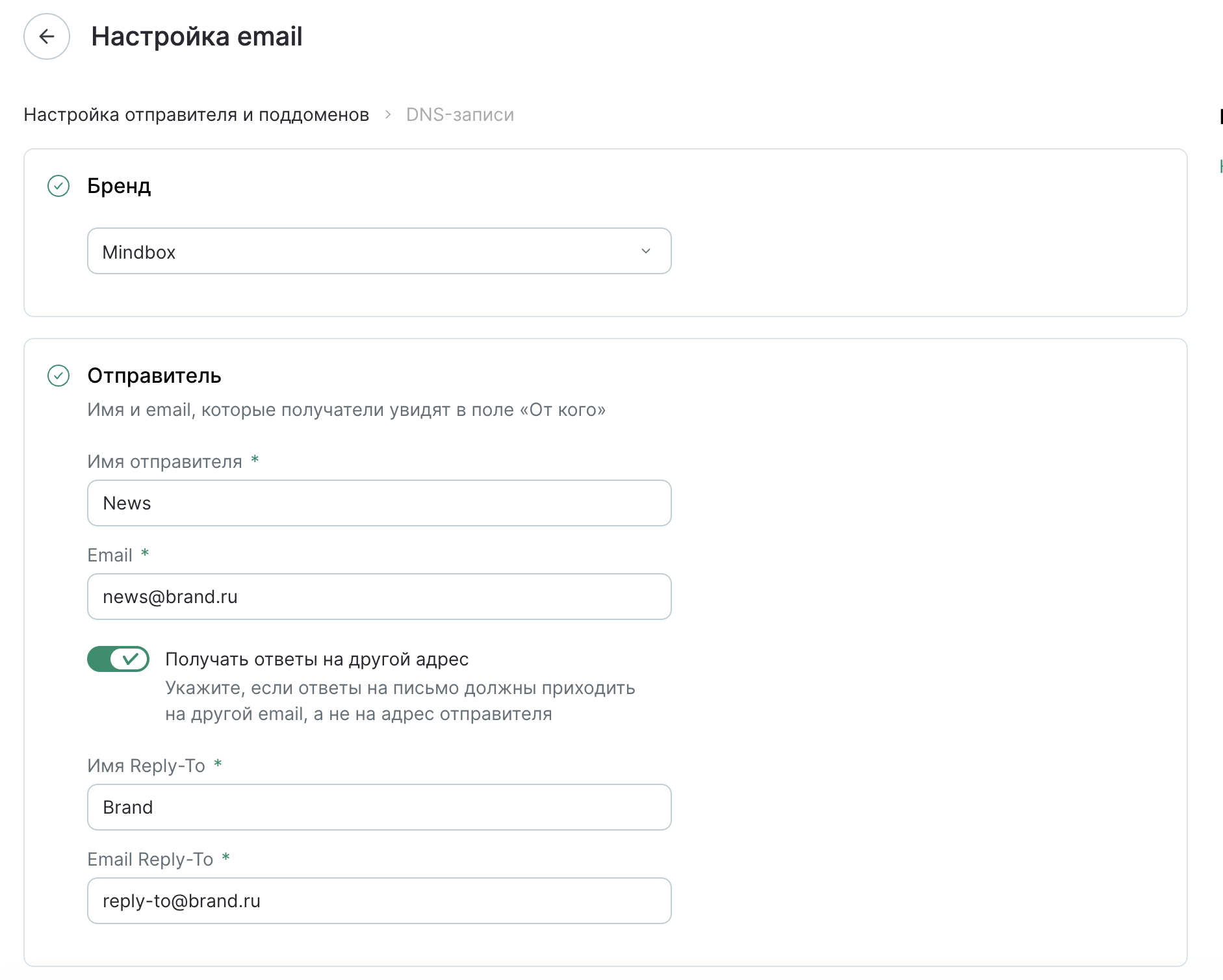This screenshot has width=1223, height=980.
Task: Click the Получать ответы на другой адрес label
Action: coord(316,659)
